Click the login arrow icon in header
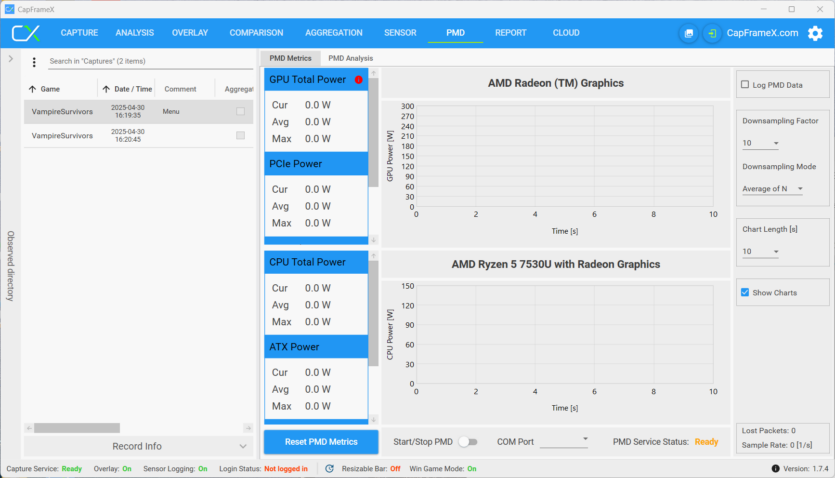Viewport: 835px width, 478px height. (x=712, y=33)
